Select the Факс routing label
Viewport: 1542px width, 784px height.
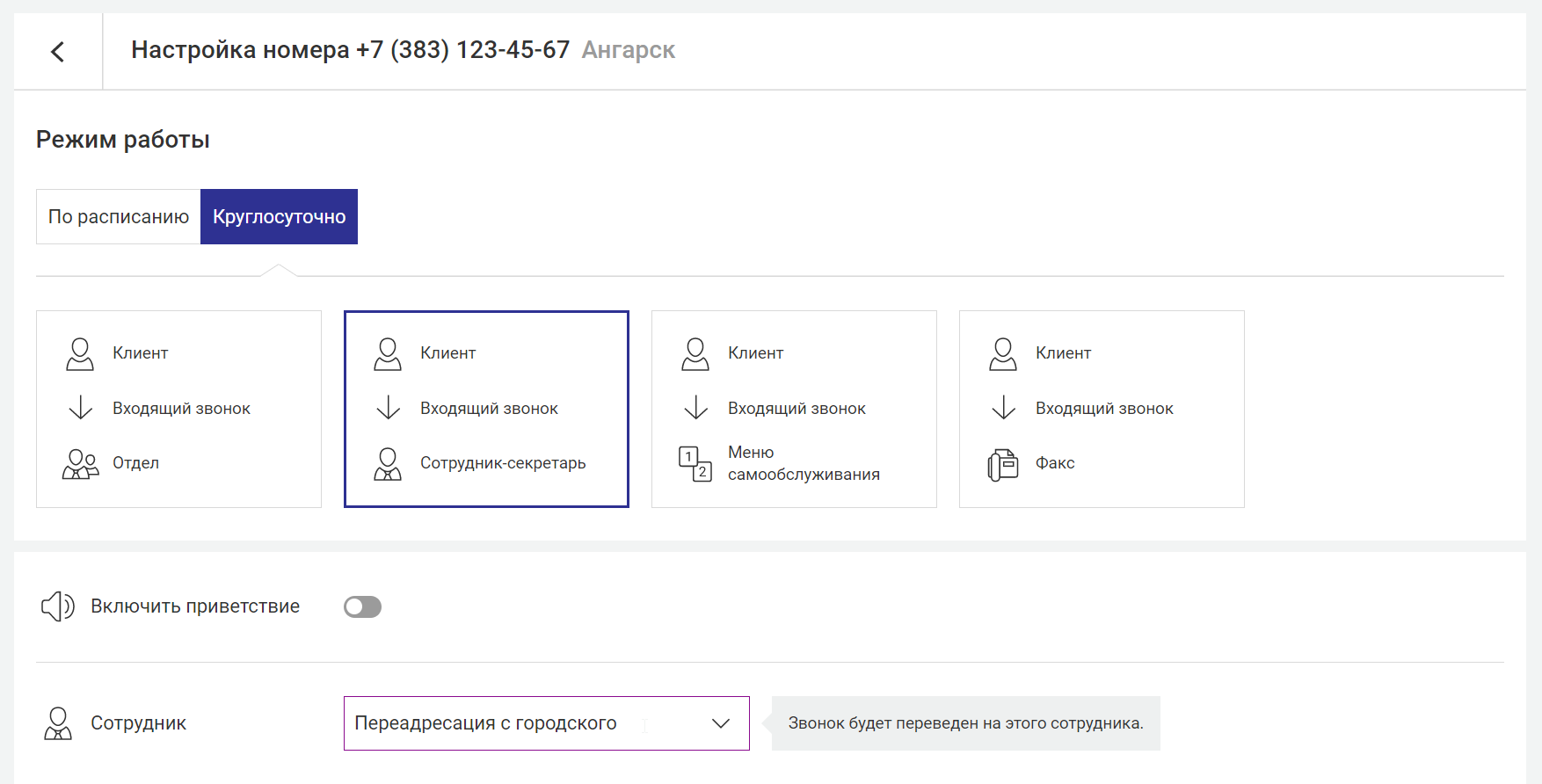(x=1055, y=463)
